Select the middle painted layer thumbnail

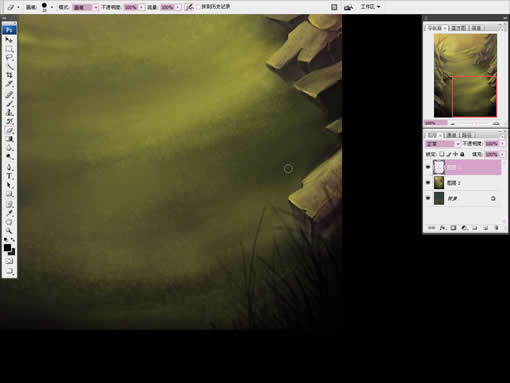pos(439,183)
